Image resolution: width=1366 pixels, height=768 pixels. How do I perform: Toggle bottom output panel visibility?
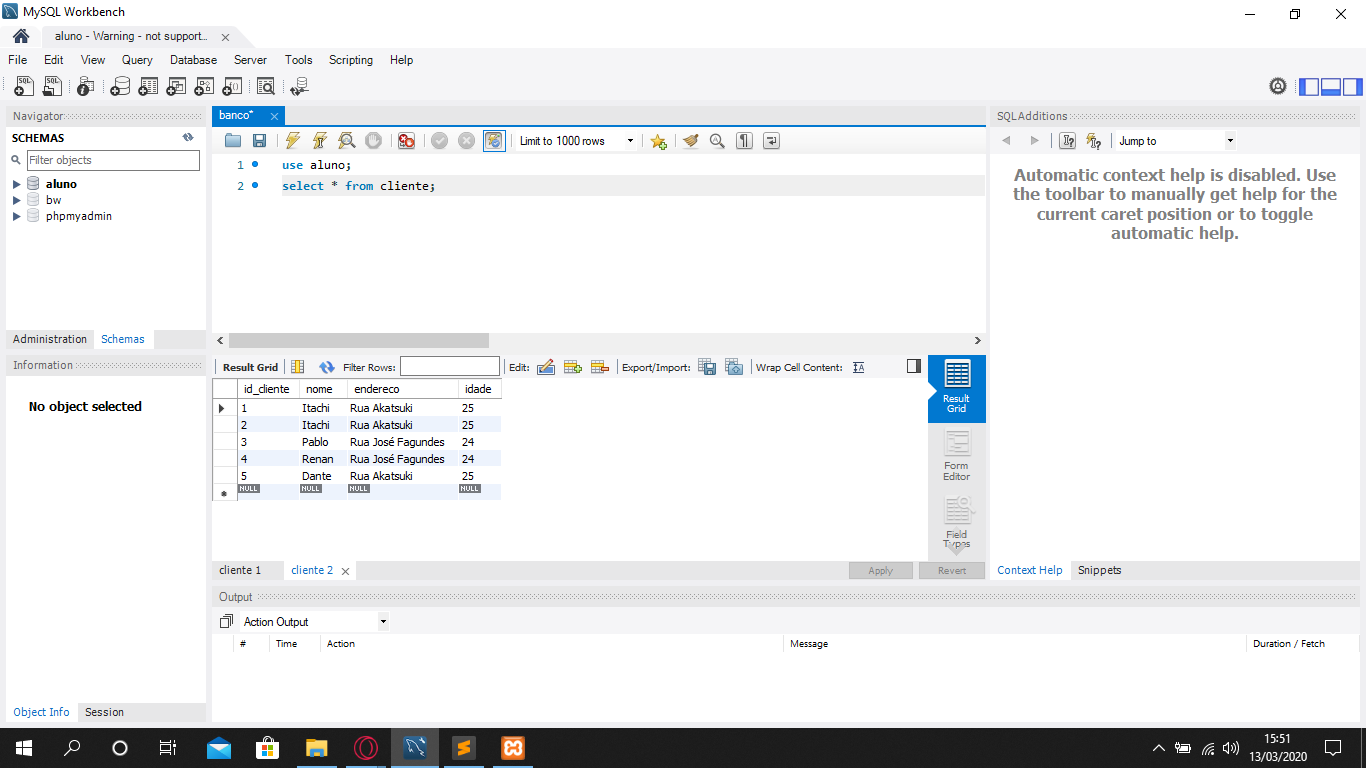(1331, 86)
